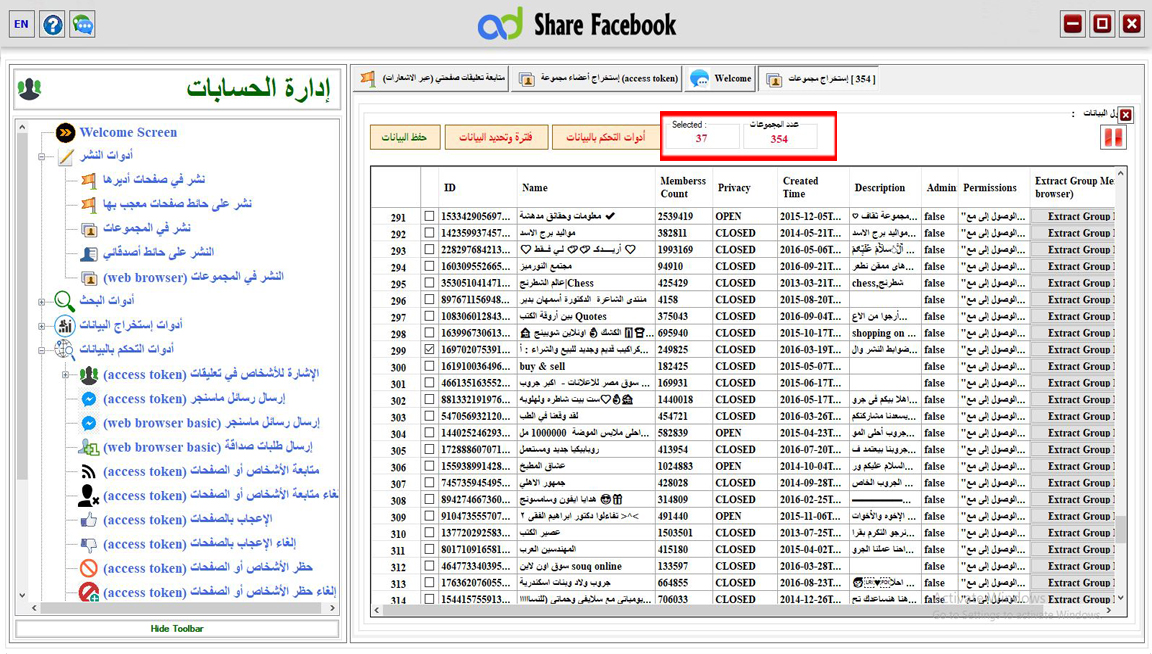Image resolution: width=1152 pixels, height=654 pixels.
Task: Click the groups count field showing 354
Action: click(x=780, y=137)
